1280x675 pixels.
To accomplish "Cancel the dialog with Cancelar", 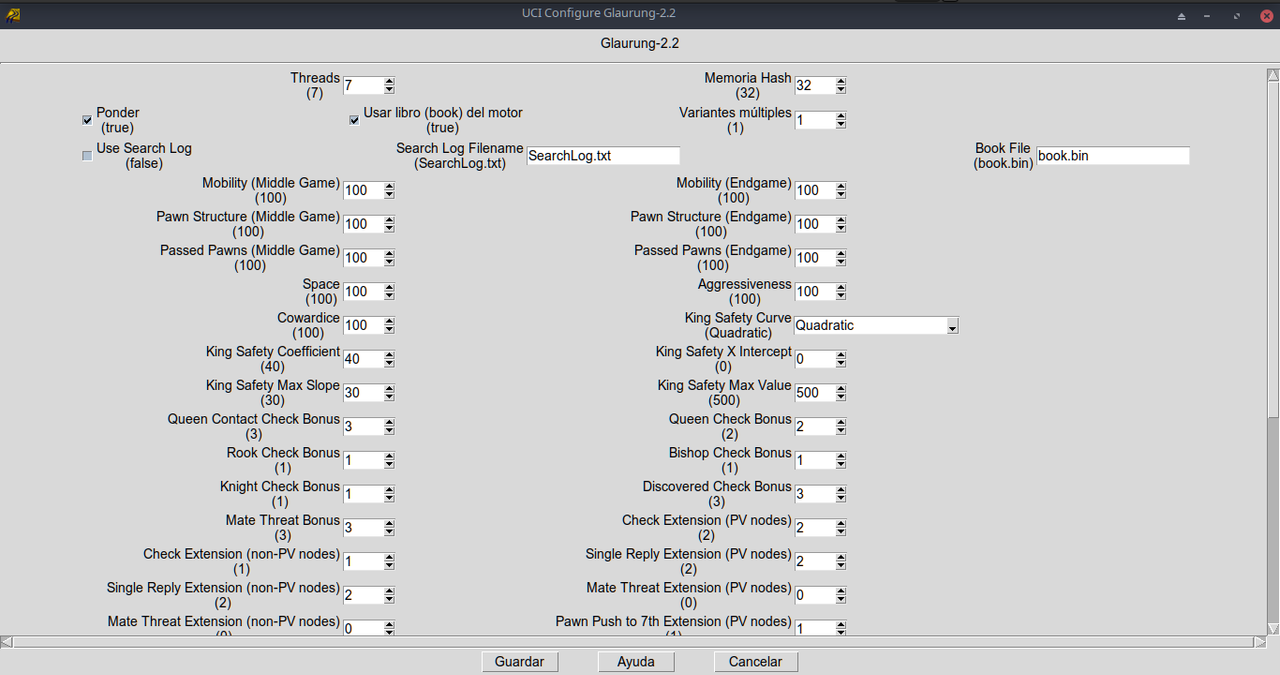I will pyautogui.click(x=756, y=662).
